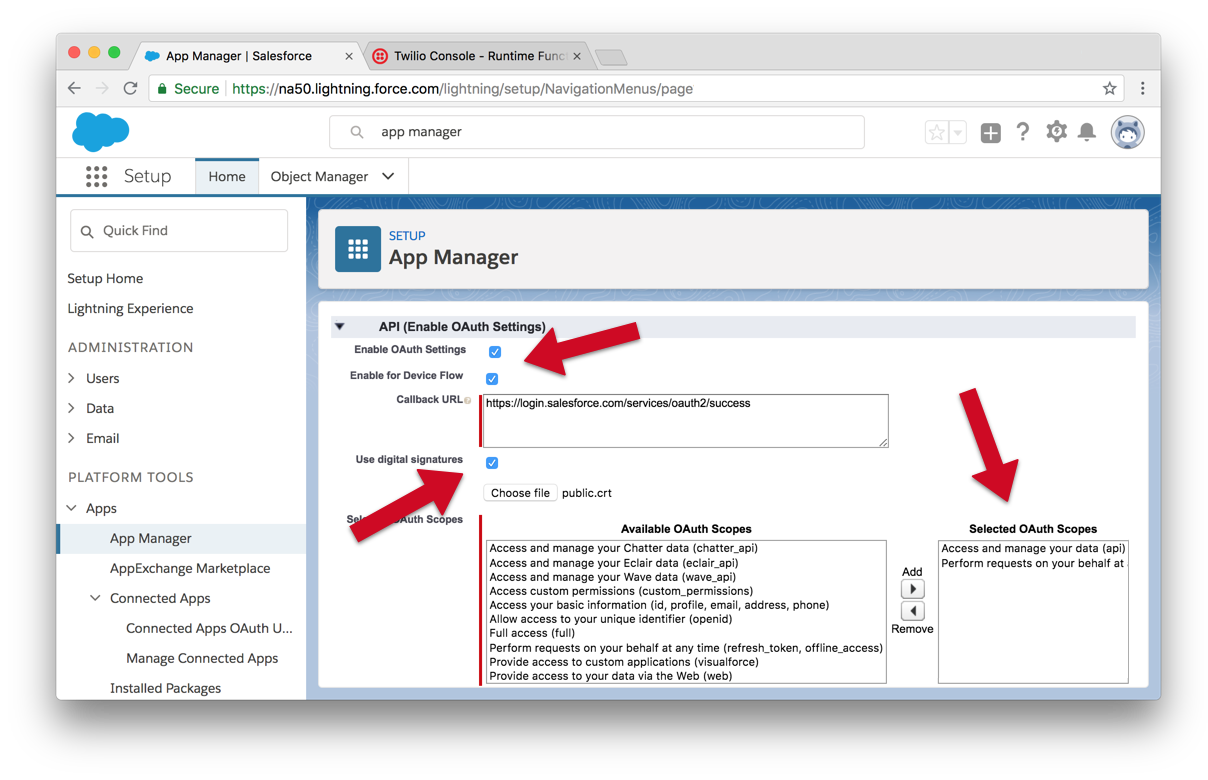Select 'Full access (full)' scope
Viewport: 1208px width, 780px height.
[532, 633]
